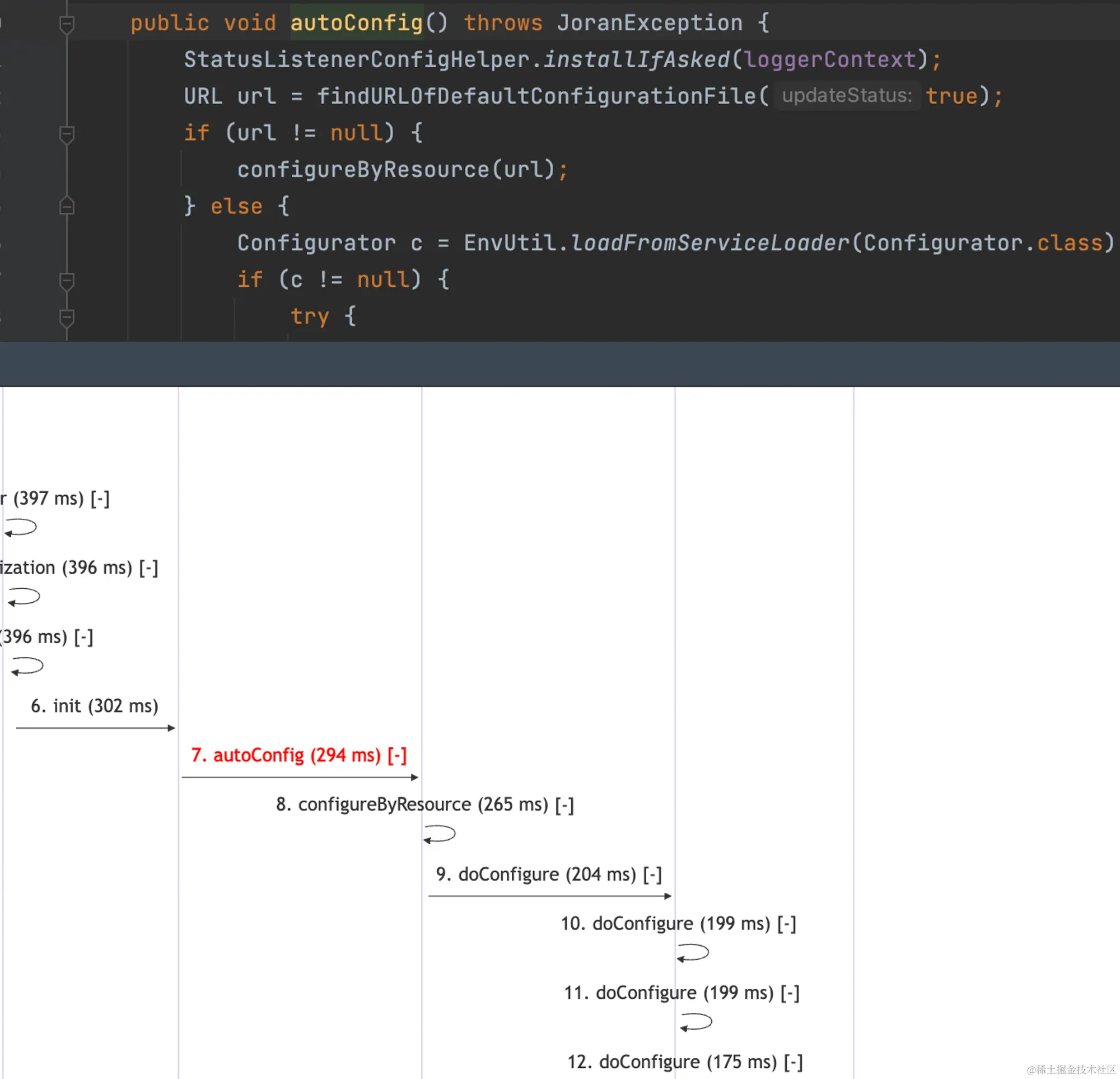
Task: Click the 'updateStatus:' parameter hint
Action: point(847,95)
